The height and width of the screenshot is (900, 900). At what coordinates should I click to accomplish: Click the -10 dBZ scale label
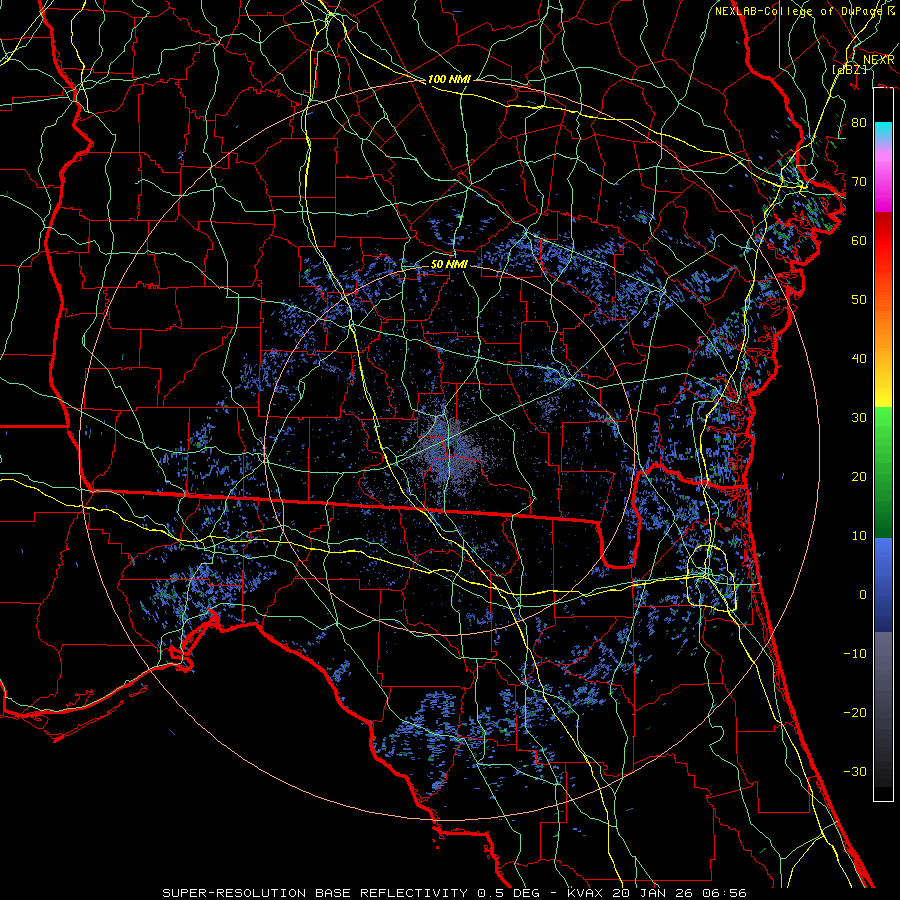tap(855, 654)
